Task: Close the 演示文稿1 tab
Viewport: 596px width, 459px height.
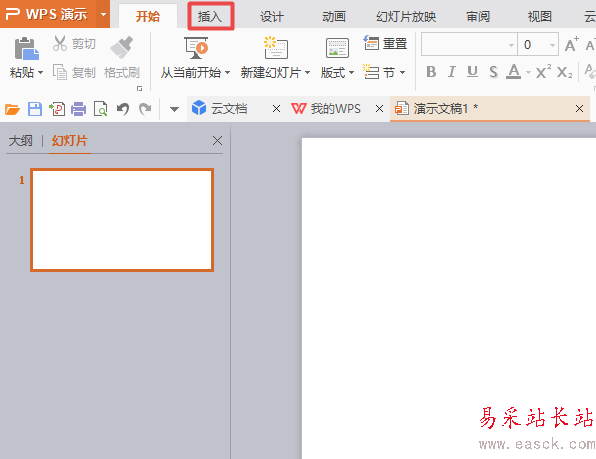Action: (579, 109)
